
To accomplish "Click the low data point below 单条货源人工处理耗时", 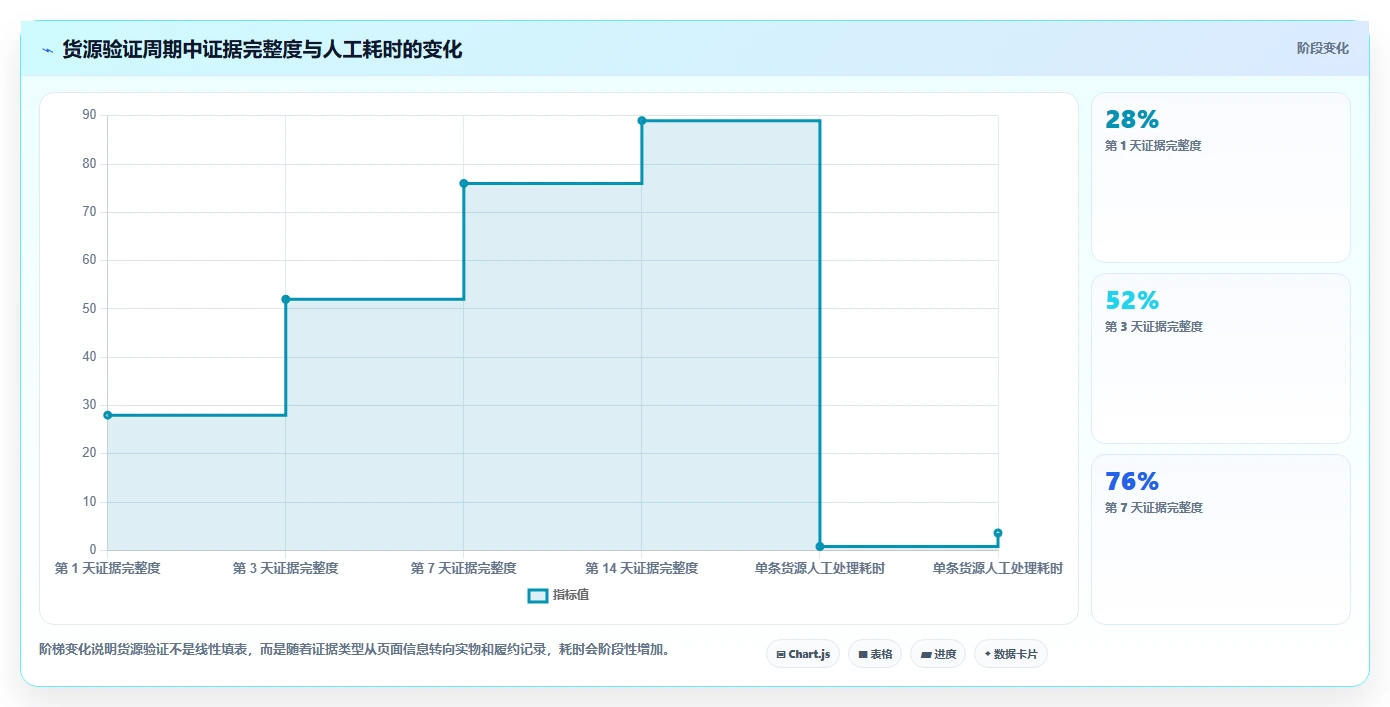I will 820,546.
